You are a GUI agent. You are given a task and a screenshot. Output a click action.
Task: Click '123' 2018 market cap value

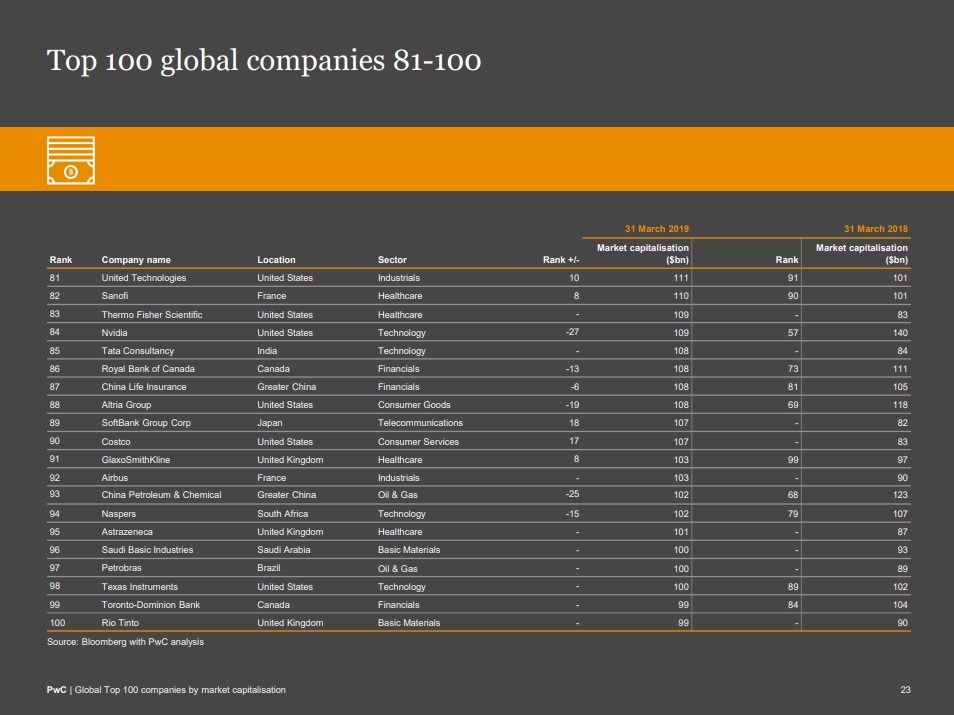click(900, 495)
